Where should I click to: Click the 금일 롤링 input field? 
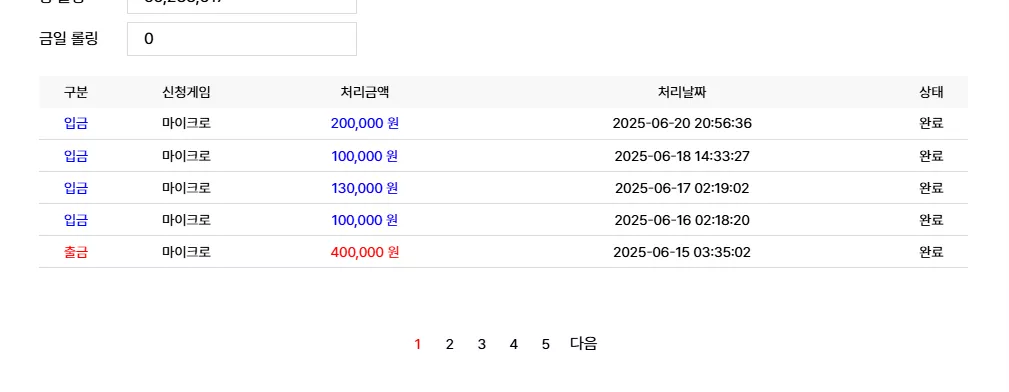coord(242,39)
